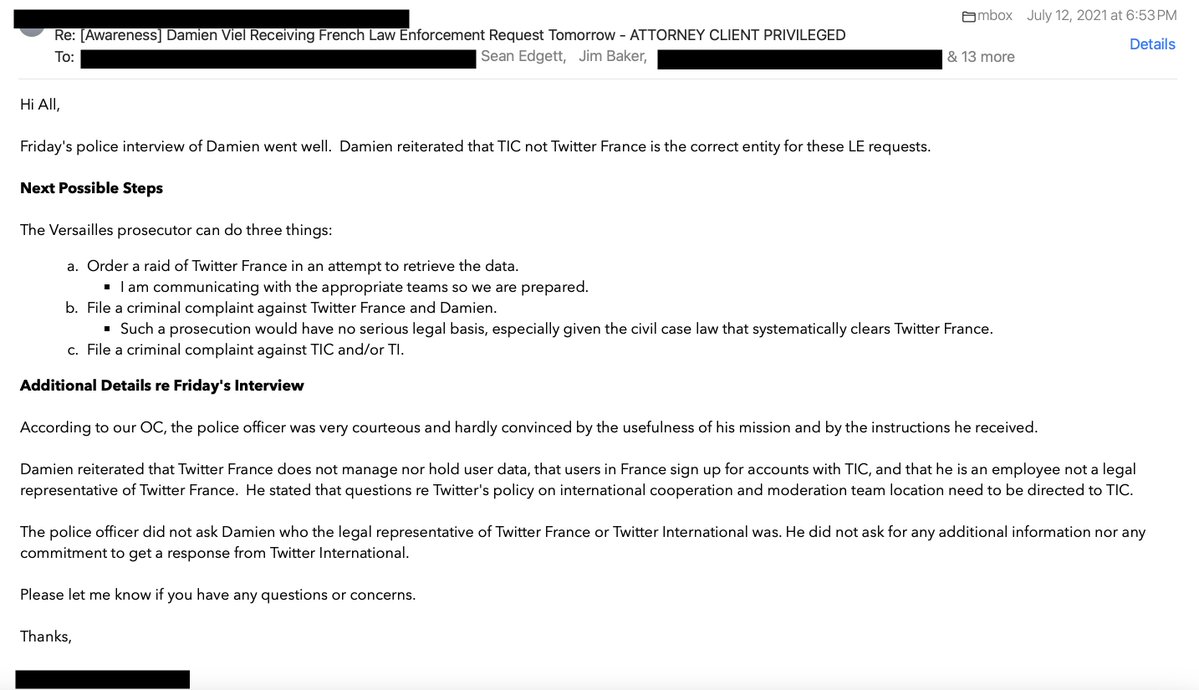Expand the "& 13 more" recipients list
The width and height of the screenshot is (1199, 690).
tap(981, 57)
